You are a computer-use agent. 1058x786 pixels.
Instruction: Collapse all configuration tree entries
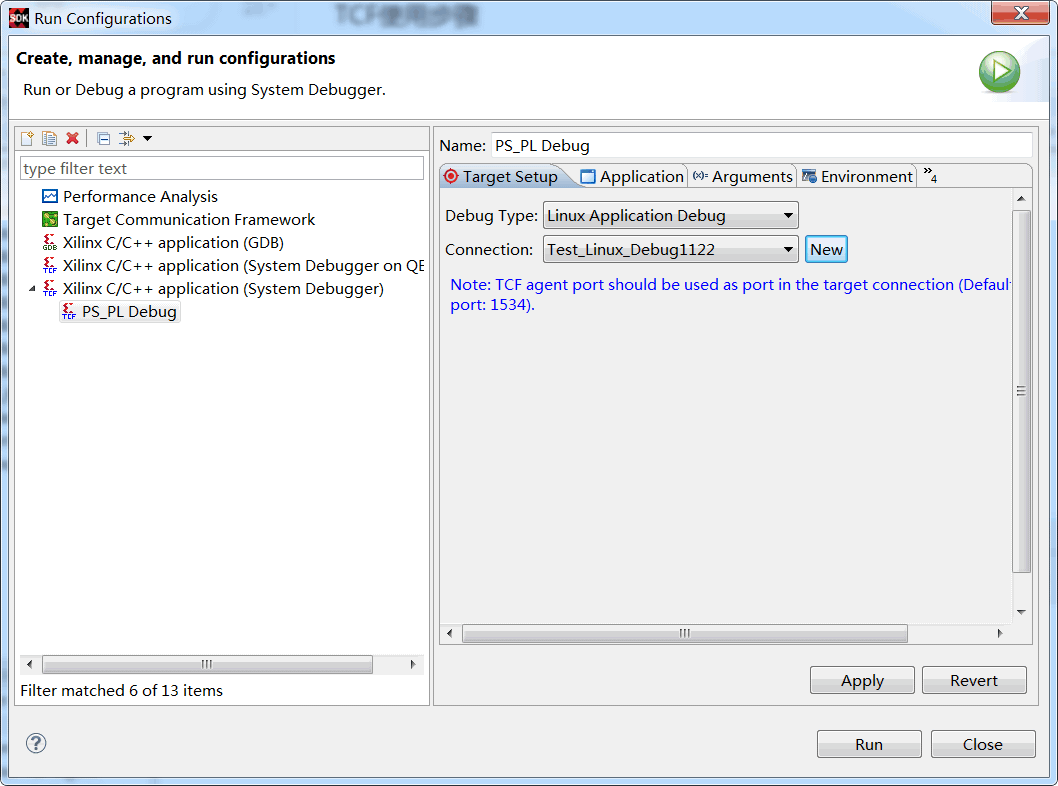(103, 138)
